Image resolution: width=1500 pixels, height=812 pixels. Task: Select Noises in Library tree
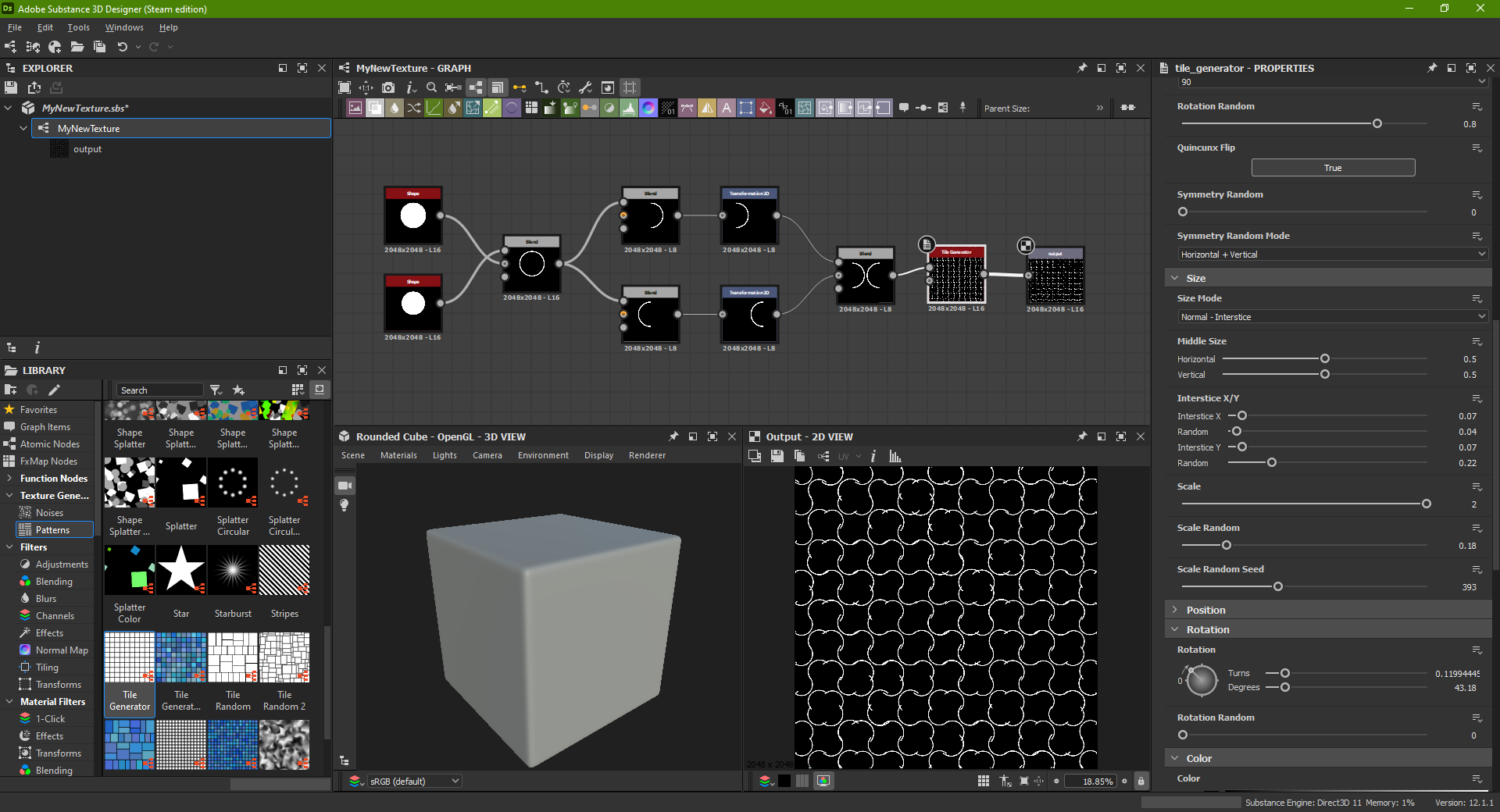click(x=49, y=513)
